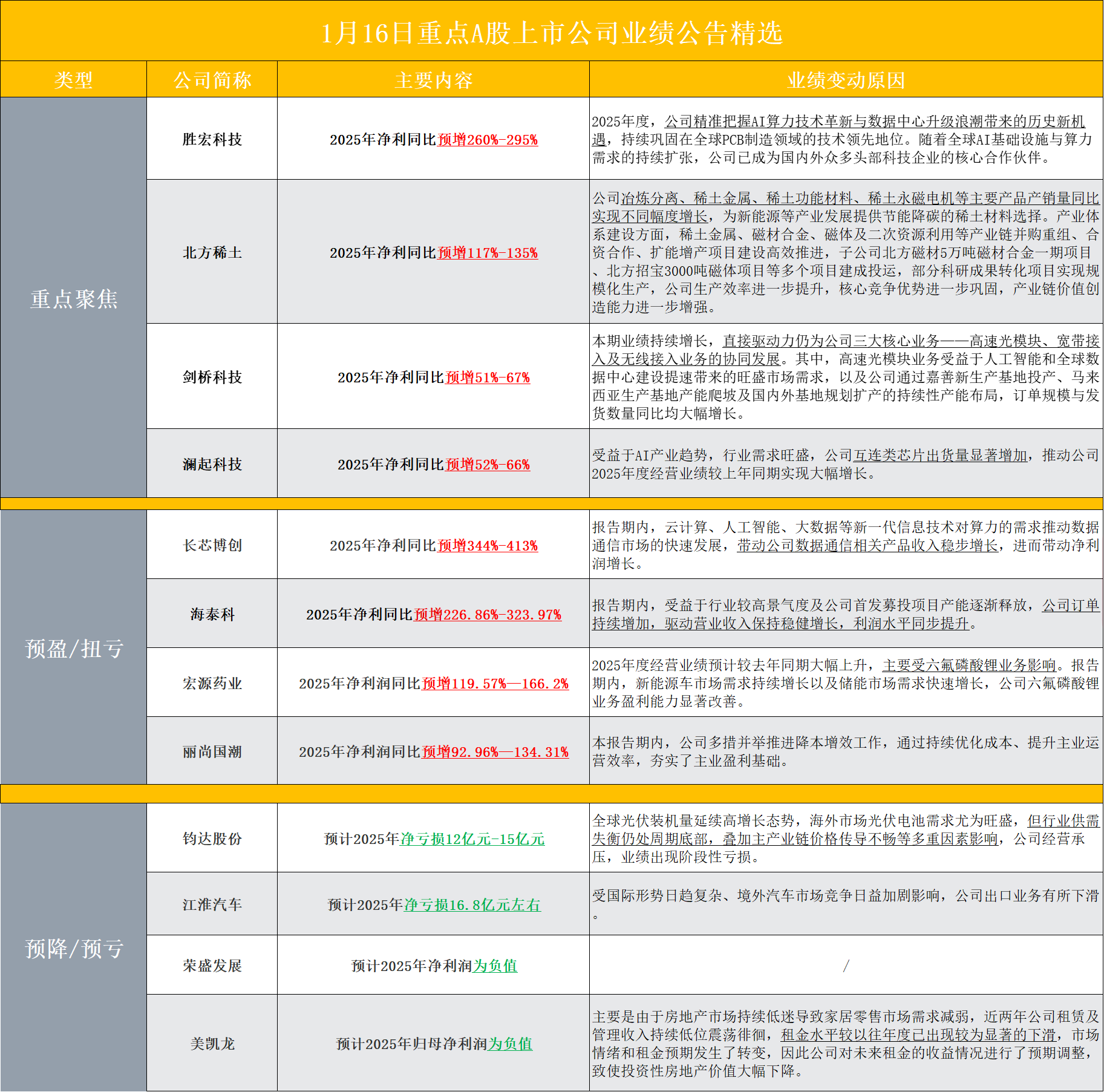Open green '净亏损12亿元-15亿元' text for 钧达股份
The width and height of the screenshot is (1104, 1092).
tap(472, 839)
